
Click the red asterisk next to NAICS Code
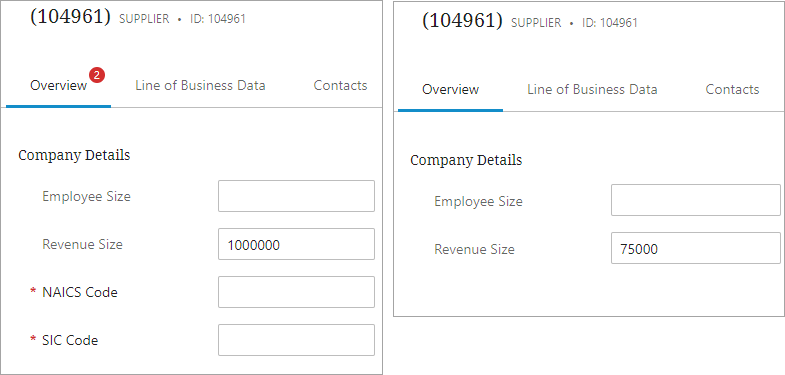(x=34, y=291)
